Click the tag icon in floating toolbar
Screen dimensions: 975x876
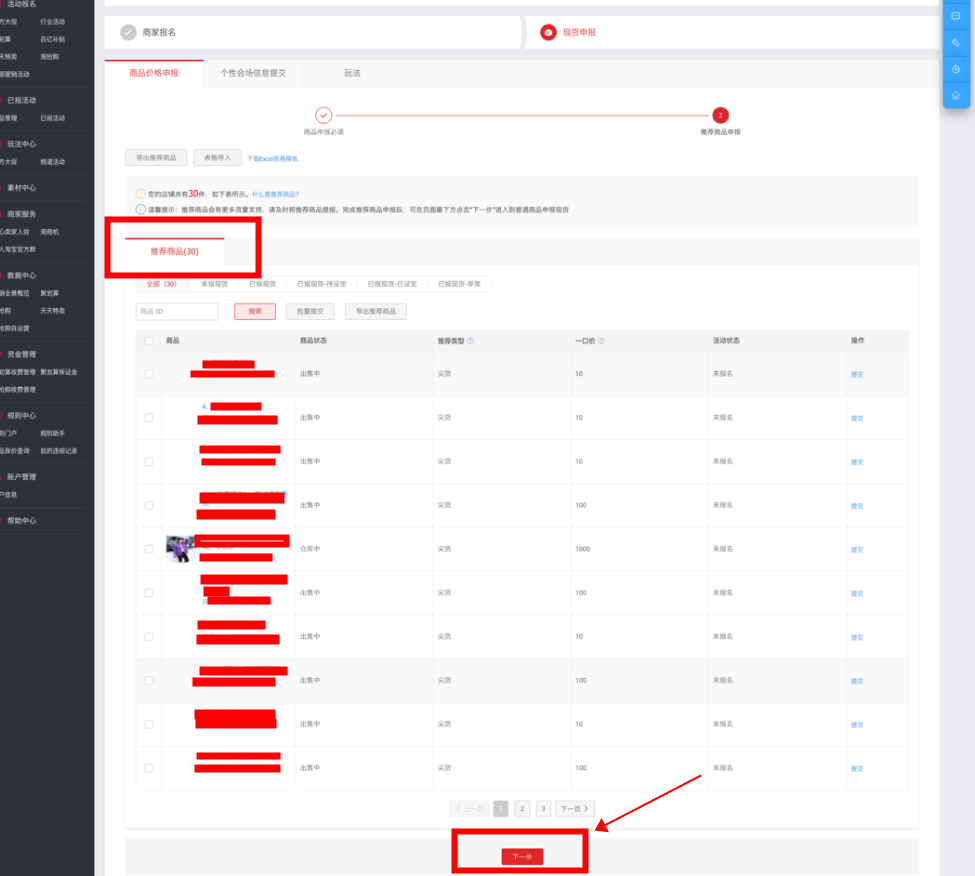click(956, 43)
